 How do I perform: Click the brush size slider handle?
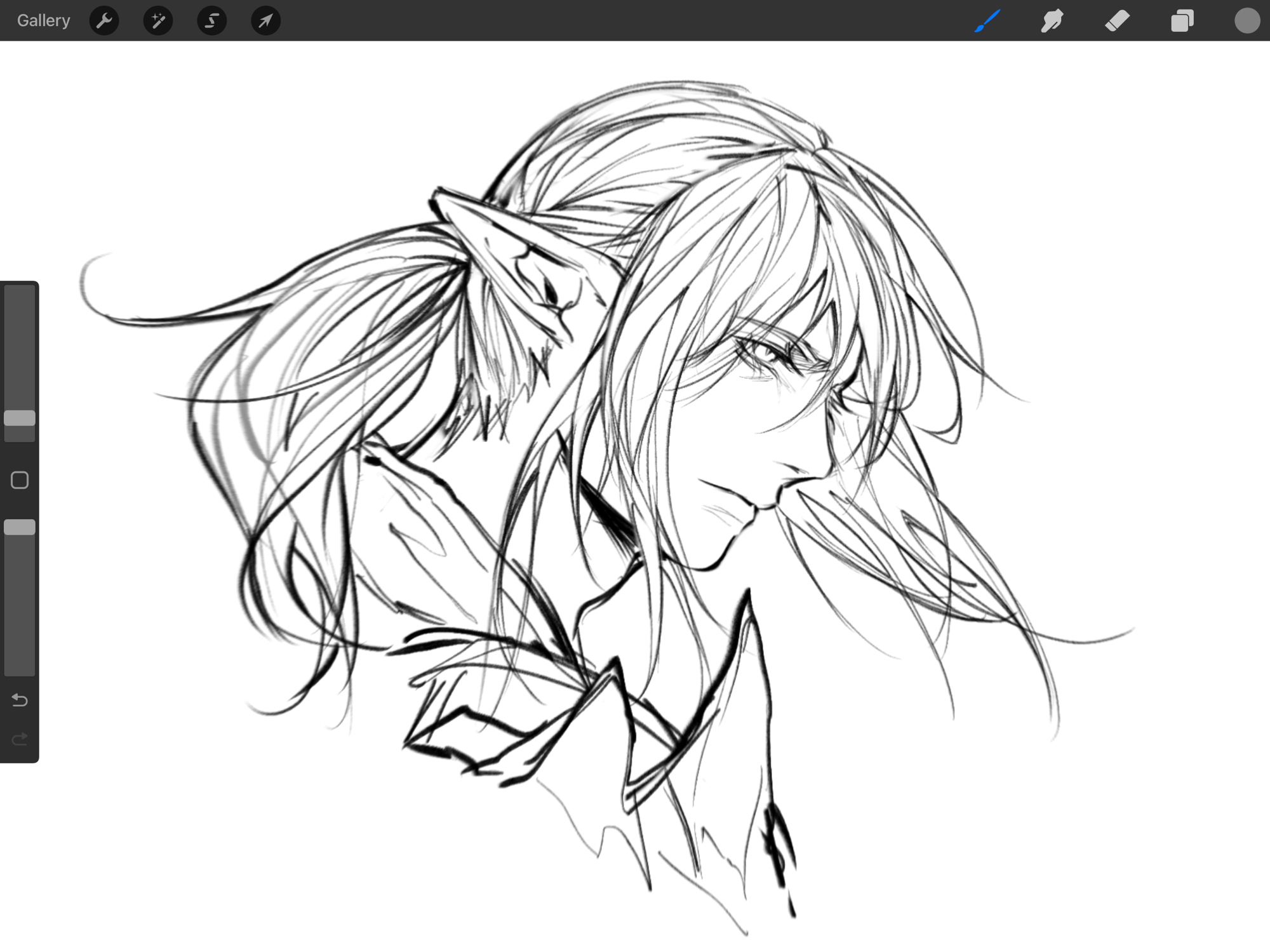pos(20,418)
